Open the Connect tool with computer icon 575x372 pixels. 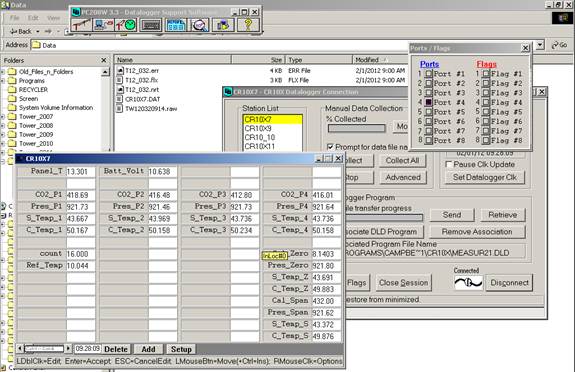(103, 25)
